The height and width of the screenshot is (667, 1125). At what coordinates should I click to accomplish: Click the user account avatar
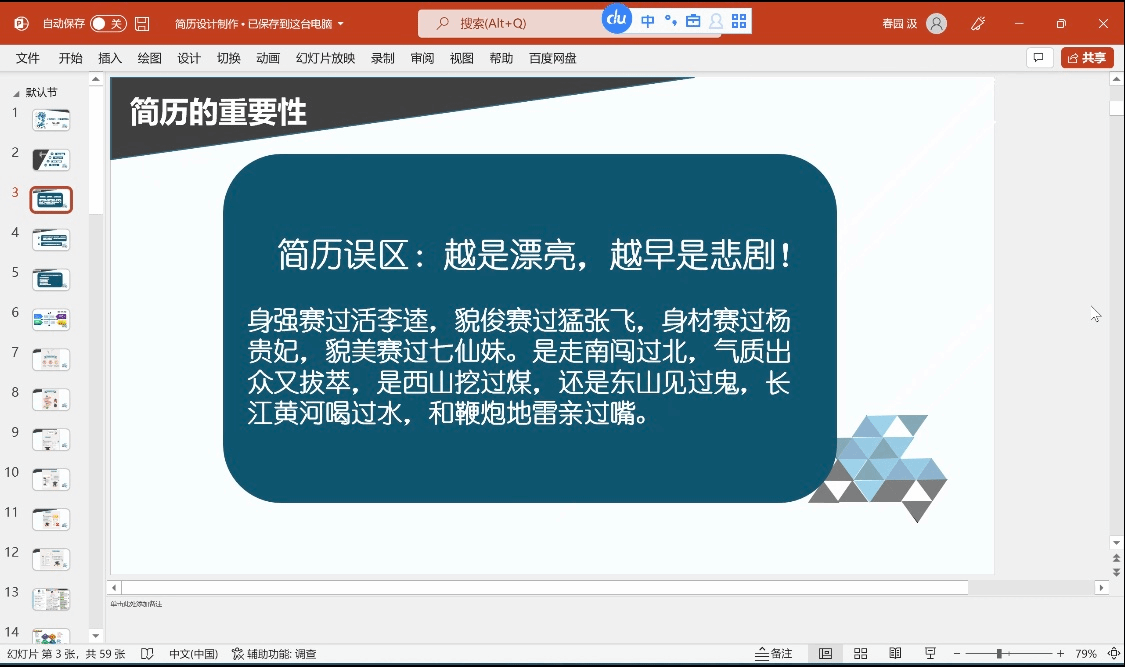(936, 23)
